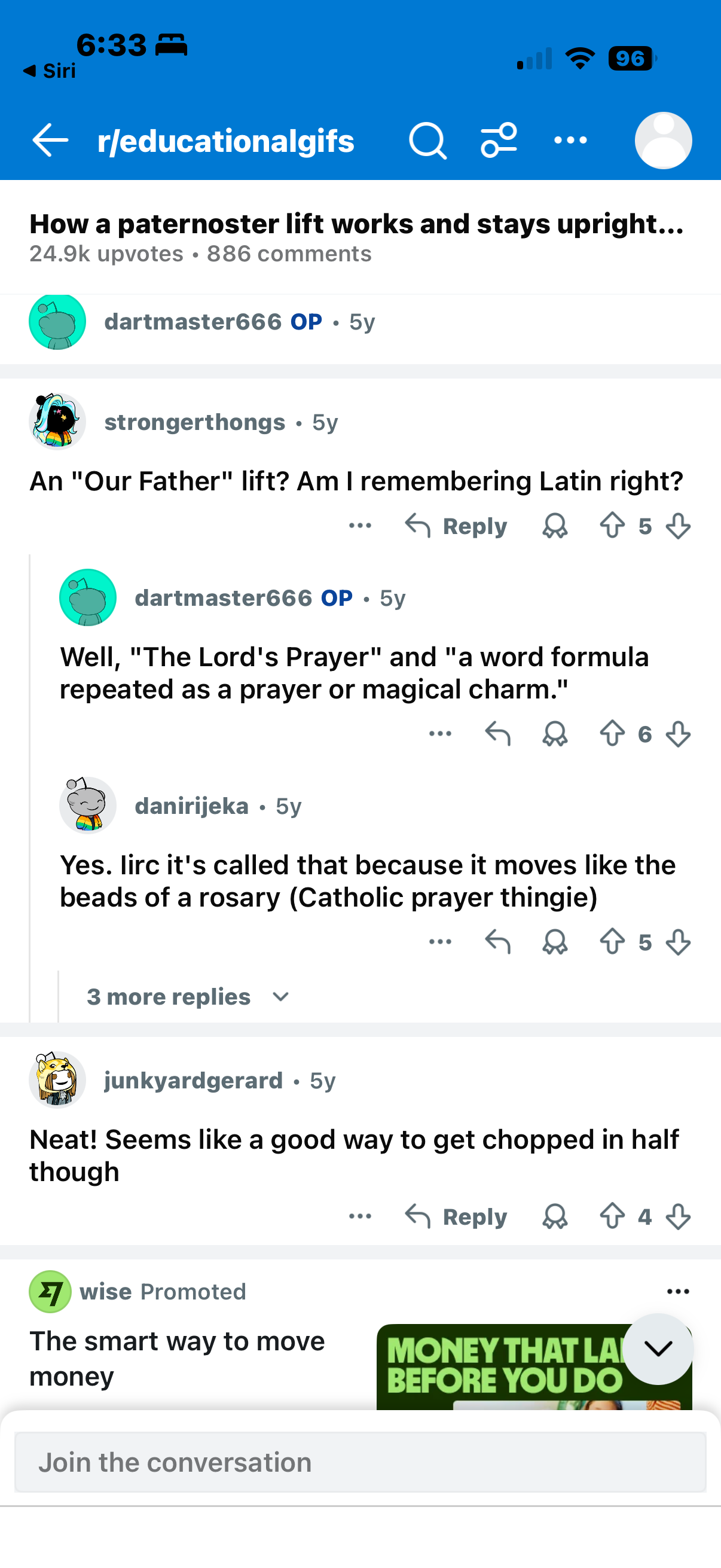Downvote junkyardgerard's comment
This screenshot has width=721, height=1568.
(678, 1217)
